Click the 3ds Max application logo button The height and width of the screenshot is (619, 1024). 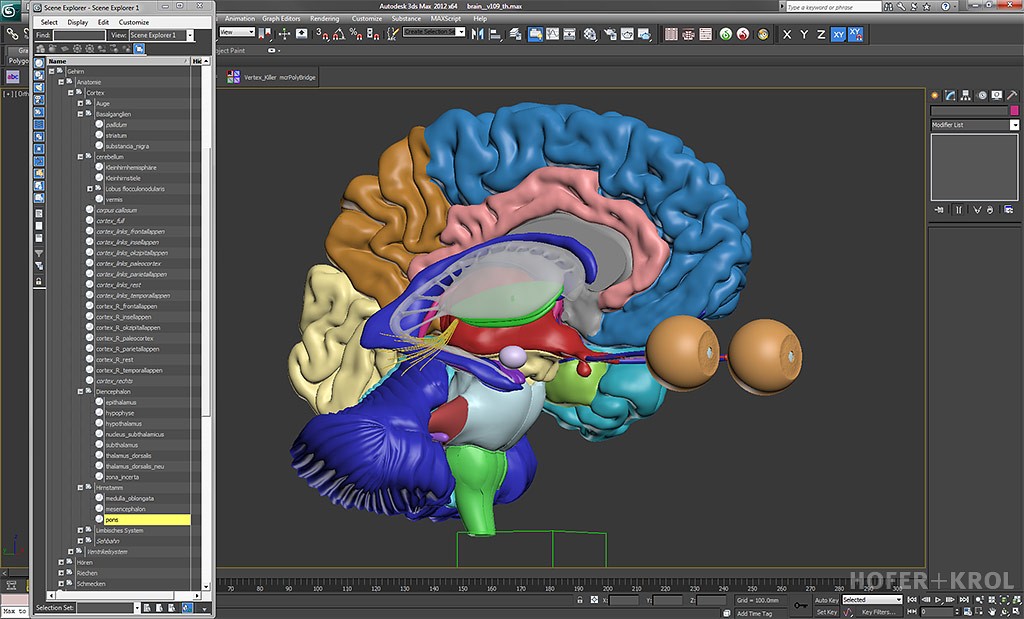point(10,9)
